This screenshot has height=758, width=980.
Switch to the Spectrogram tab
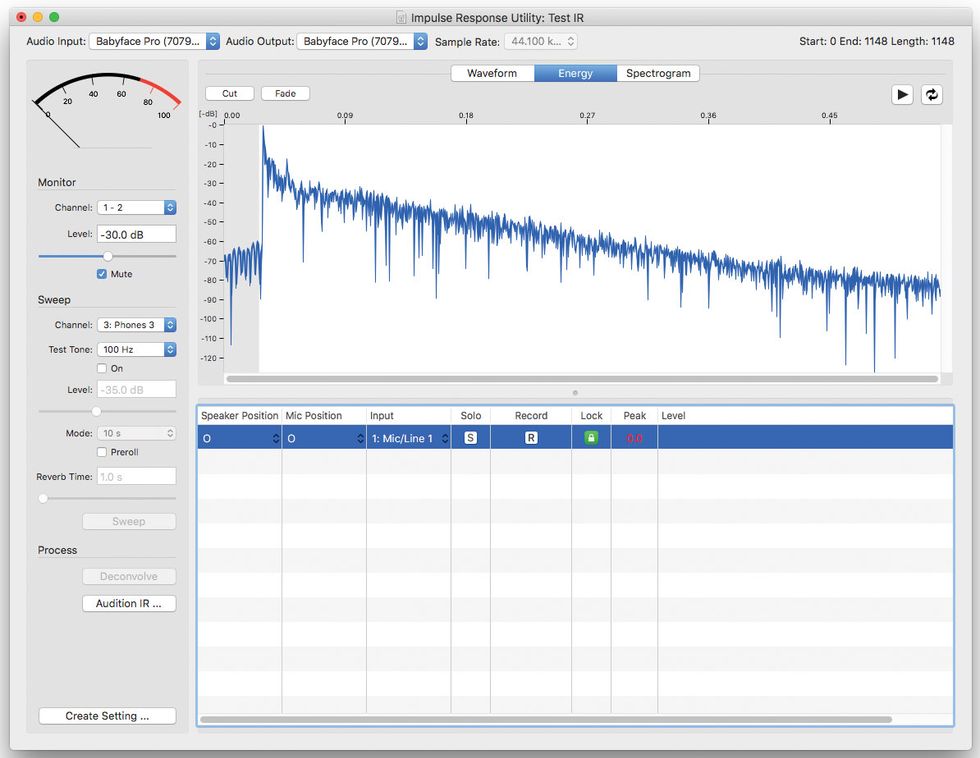(658, 73)
